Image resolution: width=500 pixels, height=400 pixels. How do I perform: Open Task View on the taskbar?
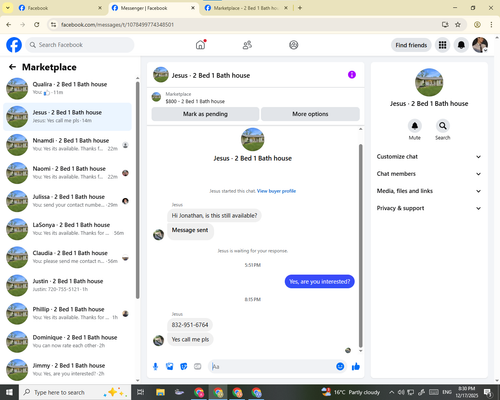141,392
